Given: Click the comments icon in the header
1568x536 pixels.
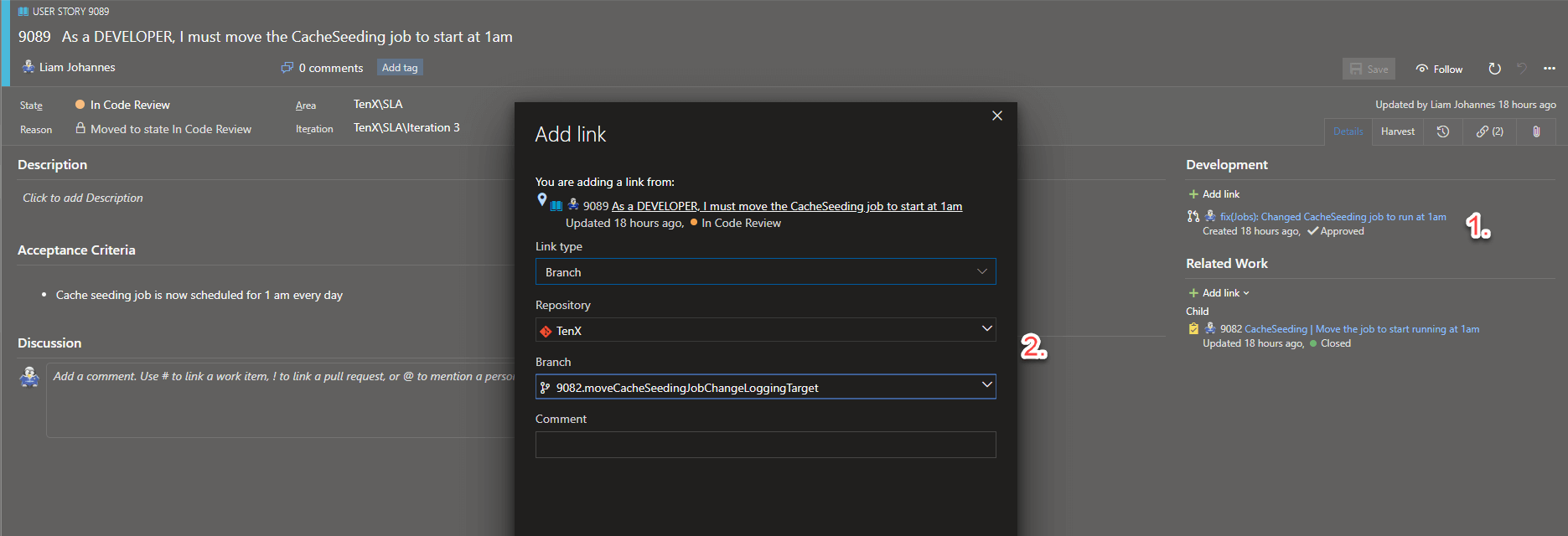Looking at the screenshot, I should tap(287, 68).
